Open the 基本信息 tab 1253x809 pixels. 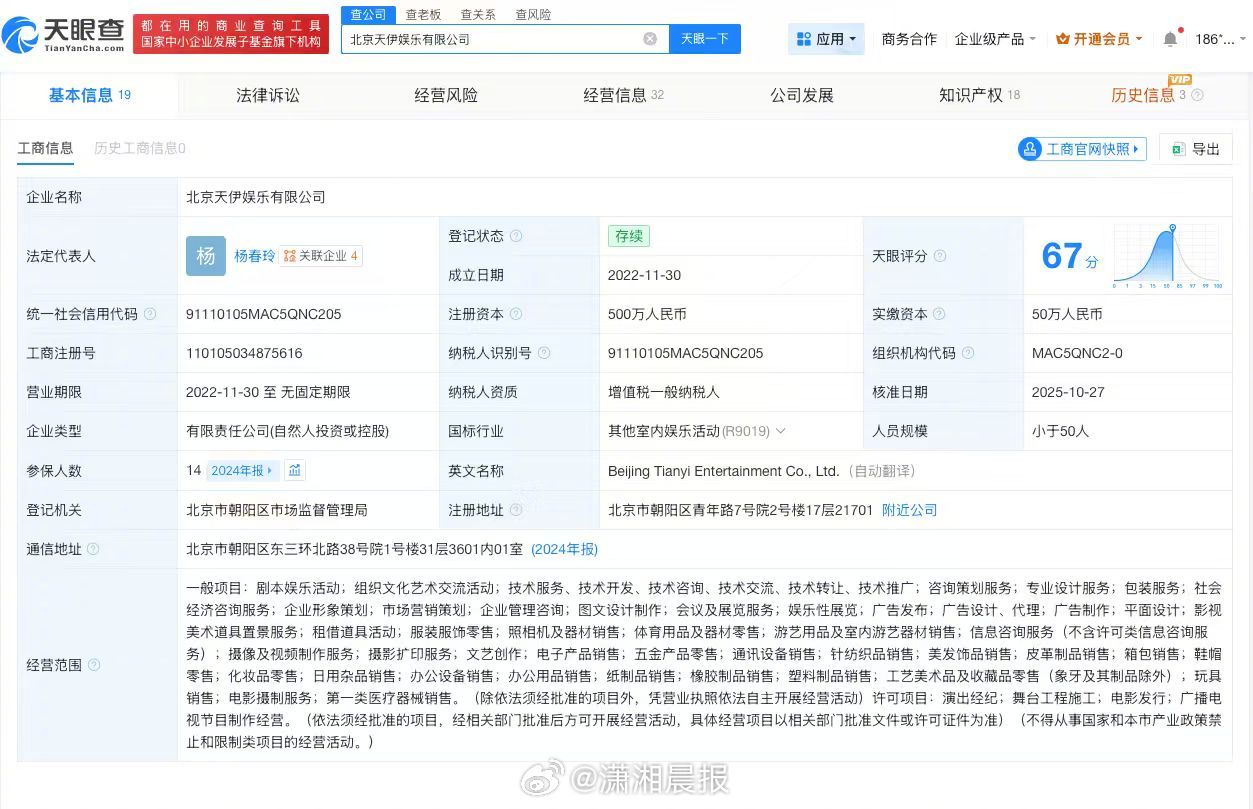tap(90, 95)
